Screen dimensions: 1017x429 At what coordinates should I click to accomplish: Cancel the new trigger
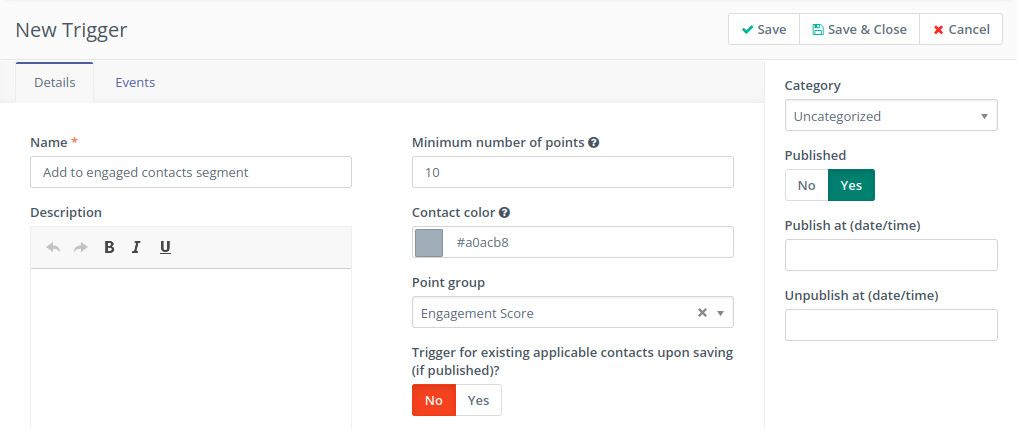coord(961,29)
